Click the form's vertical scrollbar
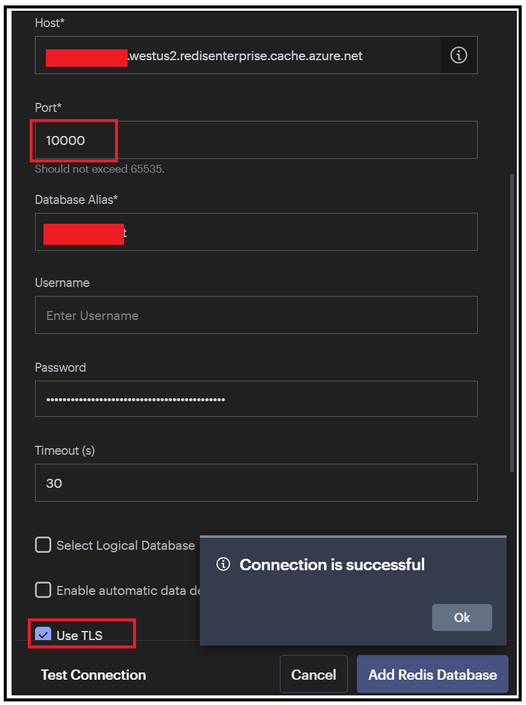This screenshot has height=705, width=526. (512, 322)
